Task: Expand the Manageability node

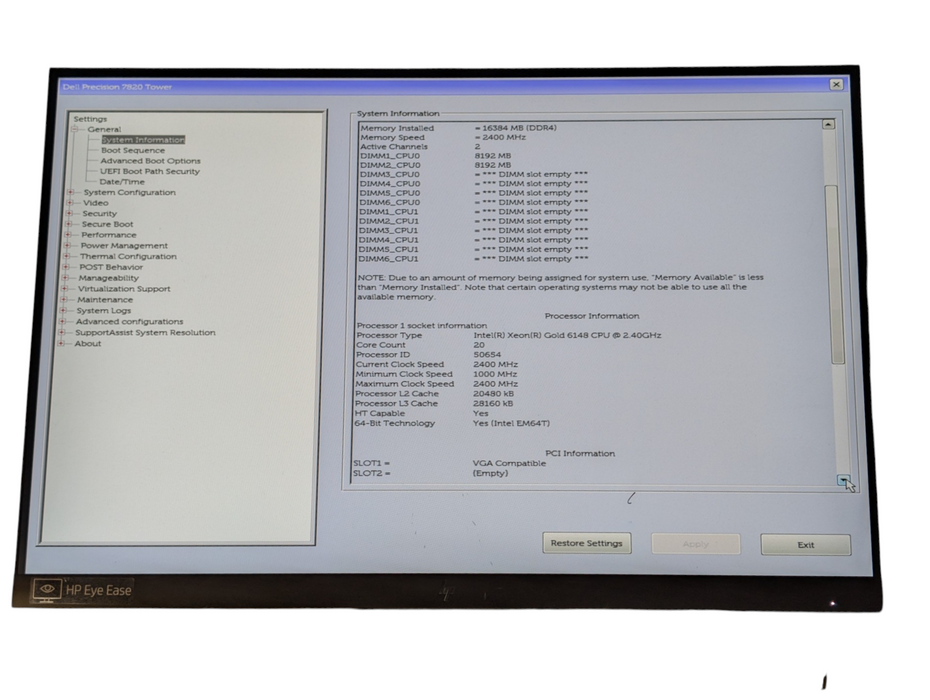Action: click(65, 278)
